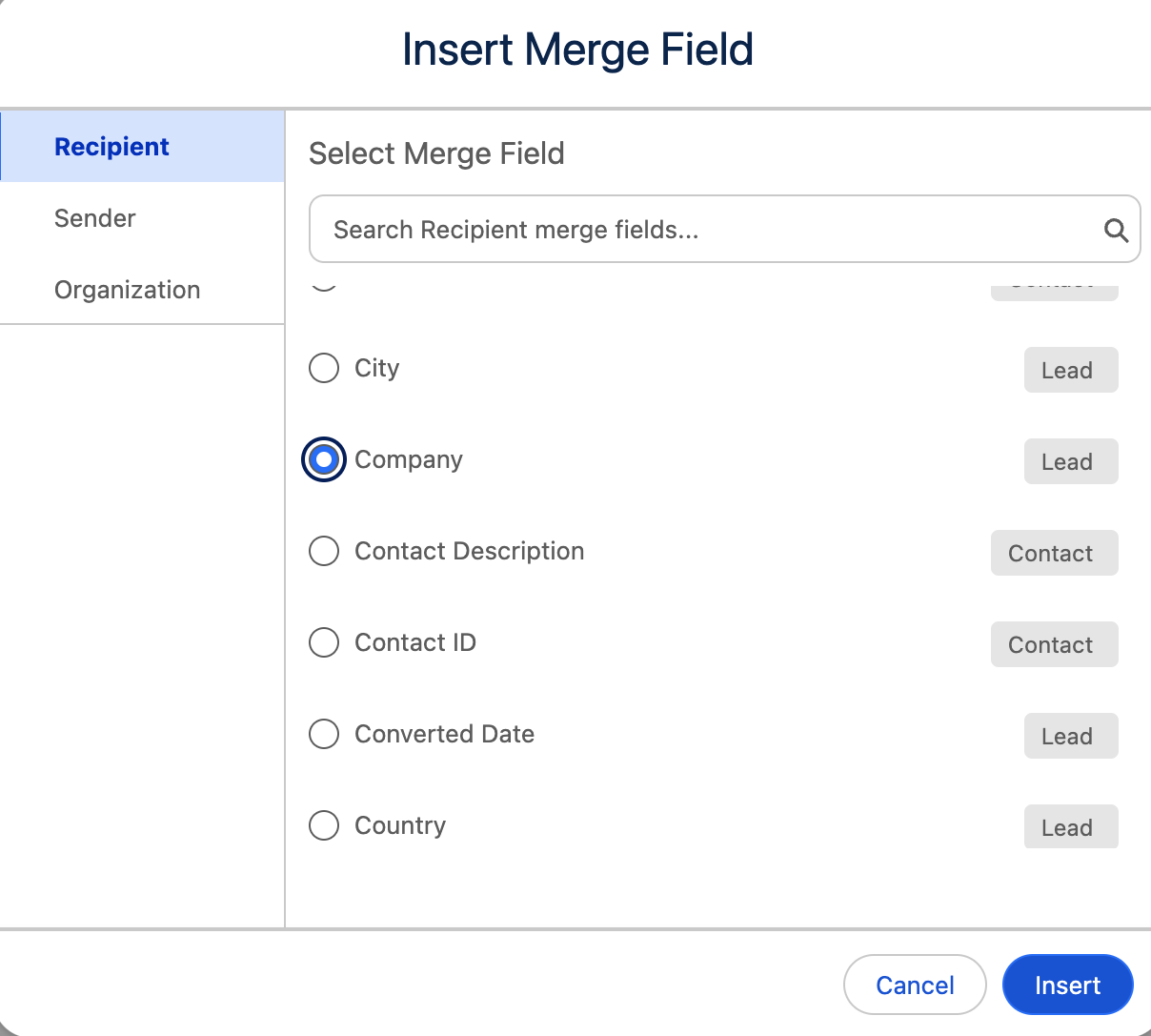Switch to the Sender tab
Viewport: 1151px width, 1036px height.
click(x=95, y=218)
